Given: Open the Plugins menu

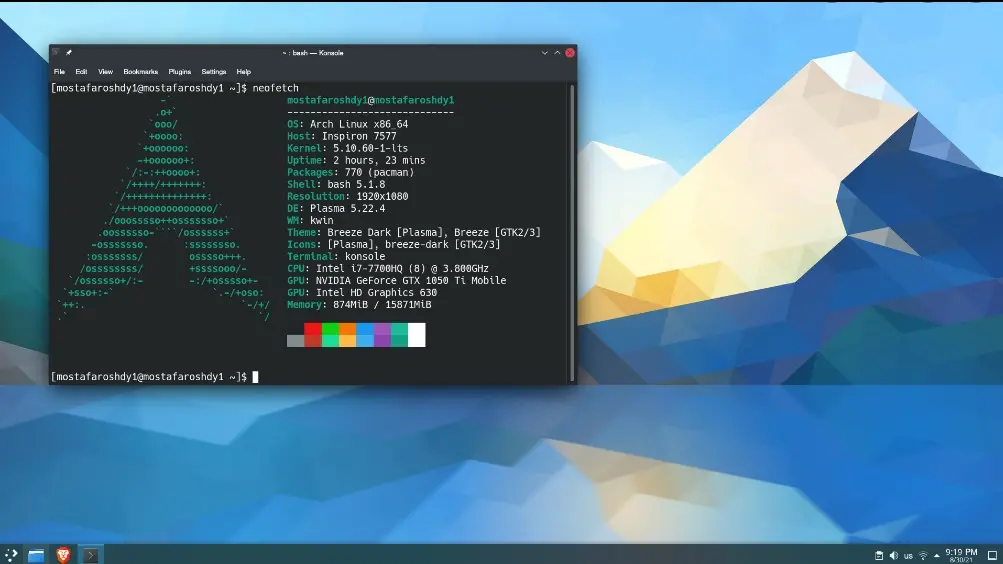Looking at the screenshot, I should click(179, 72).
